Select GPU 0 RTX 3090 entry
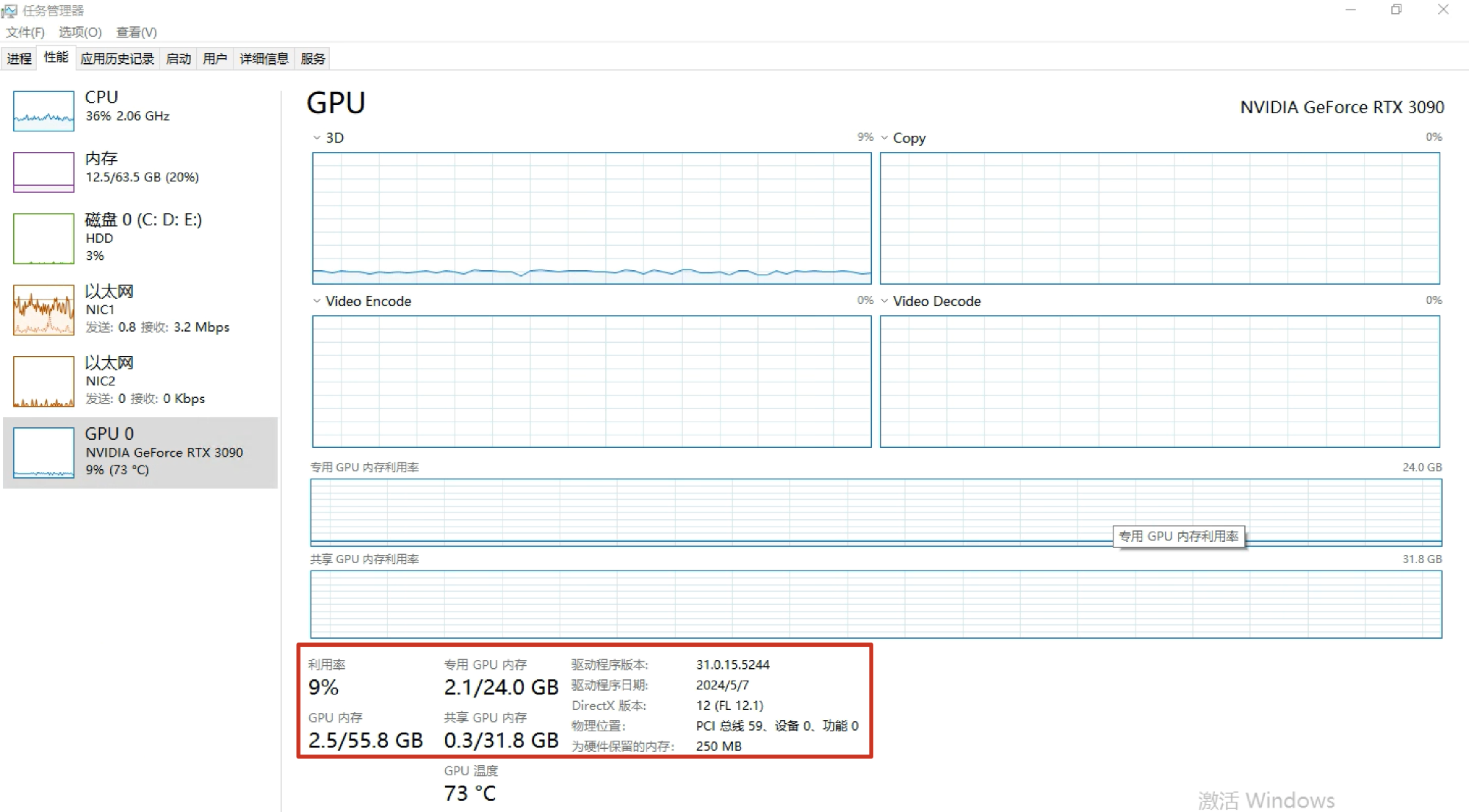1469x812 pixels. (x=140, y=452)
